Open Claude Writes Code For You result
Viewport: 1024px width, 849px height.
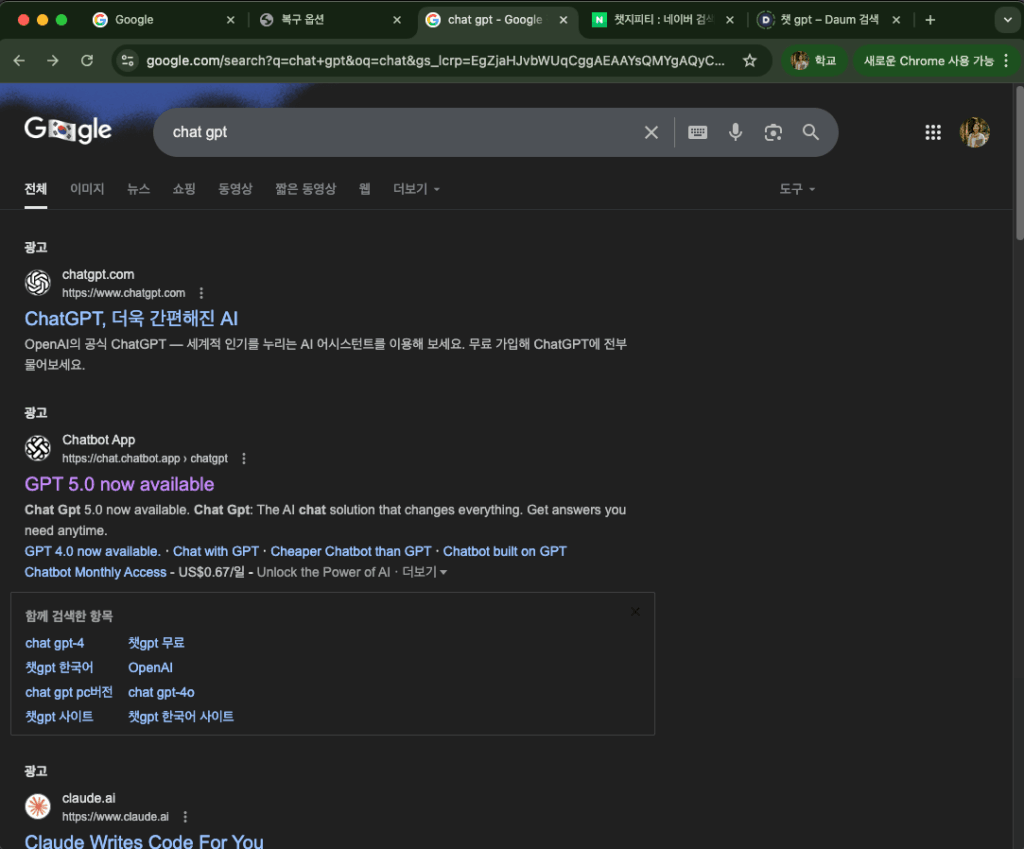[x=144, y=841]
